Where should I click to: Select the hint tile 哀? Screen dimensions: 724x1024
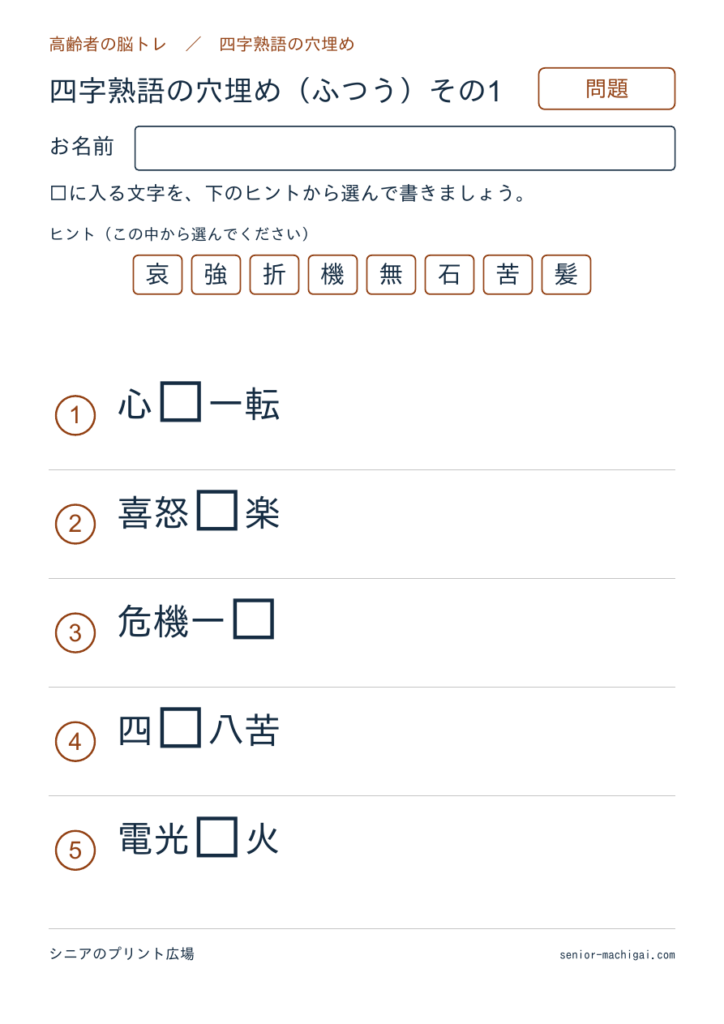157,275
